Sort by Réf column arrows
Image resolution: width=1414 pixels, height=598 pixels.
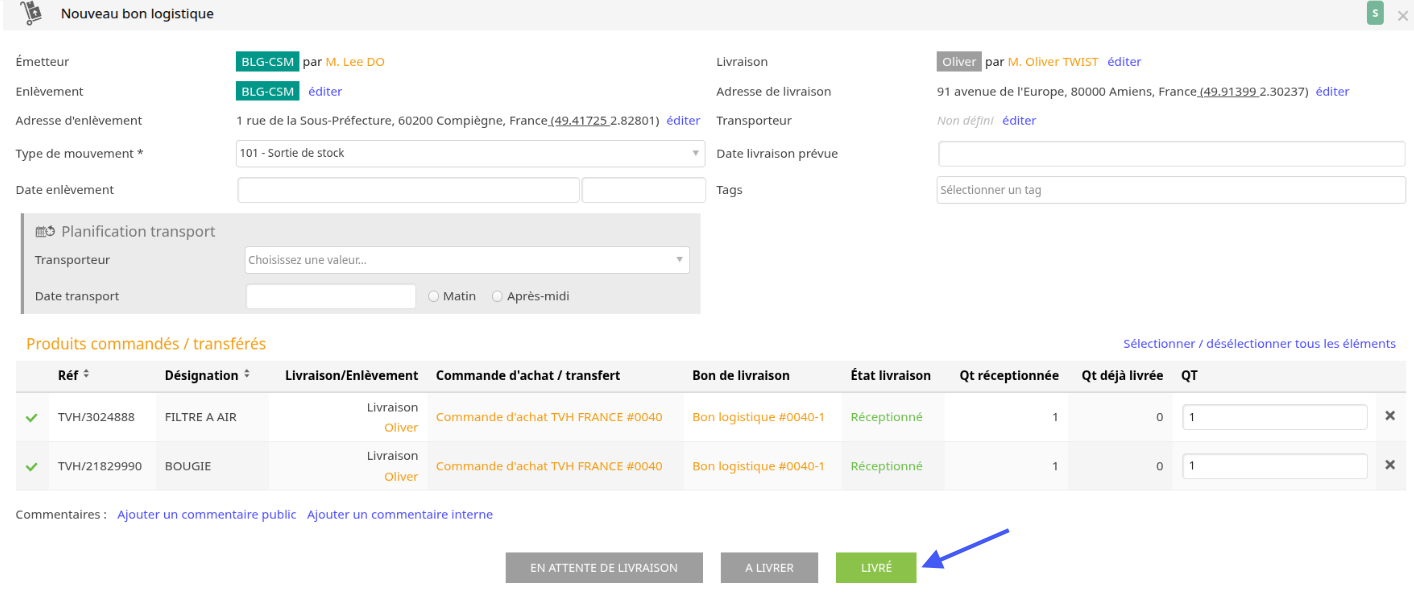[86, 375]
